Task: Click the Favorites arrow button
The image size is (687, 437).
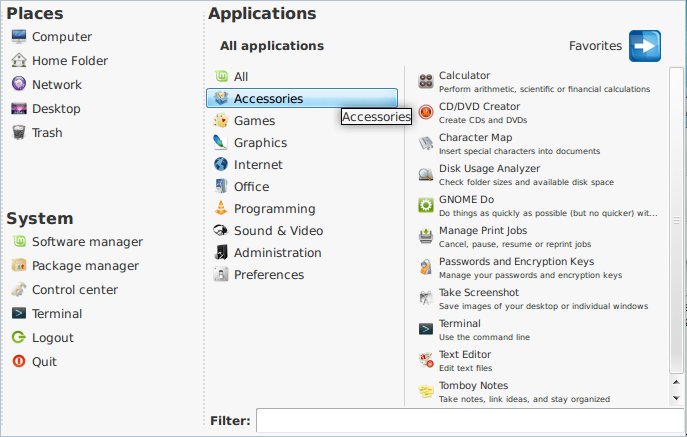Action: (x=645, y=46)
